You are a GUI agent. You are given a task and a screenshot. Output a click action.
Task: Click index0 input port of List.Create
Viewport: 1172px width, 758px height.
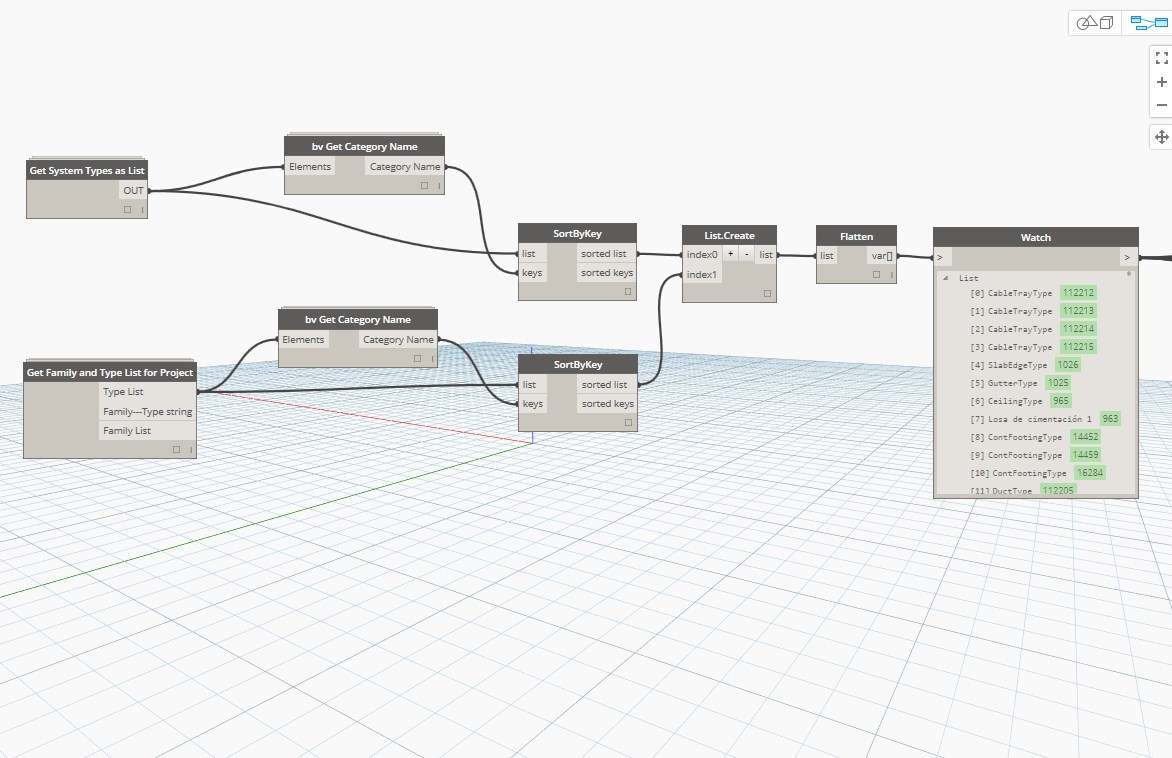(x=702, y=255)
